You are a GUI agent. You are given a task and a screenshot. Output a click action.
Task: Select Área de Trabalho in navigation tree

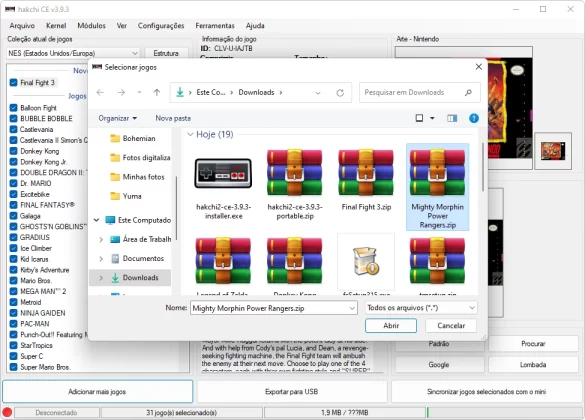141,239
